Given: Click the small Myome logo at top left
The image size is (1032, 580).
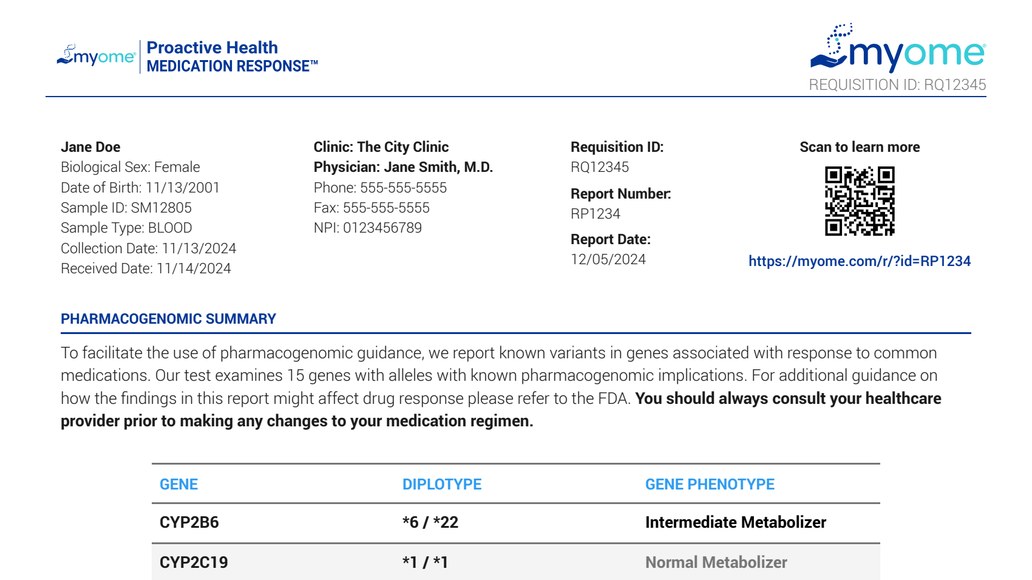Looking at the screenshot, I should 96,56.
